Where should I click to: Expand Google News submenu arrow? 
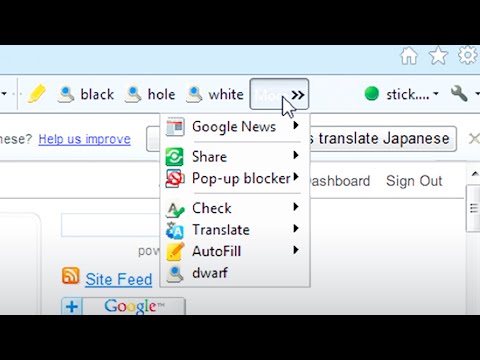coord(296,126)
